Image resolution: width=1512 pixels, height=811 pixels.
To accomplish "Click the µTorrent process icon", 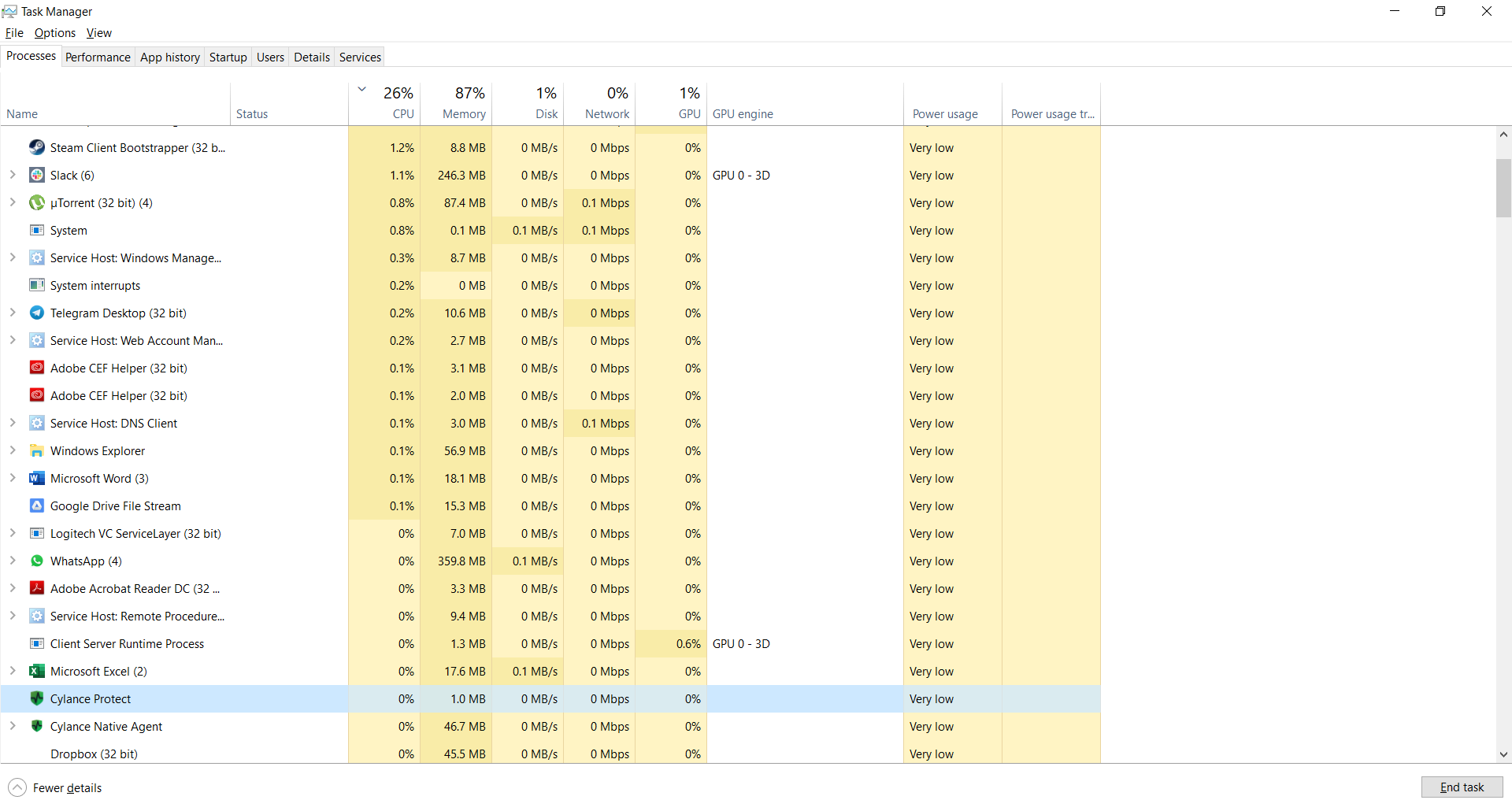I will click(x=37, y=202).
